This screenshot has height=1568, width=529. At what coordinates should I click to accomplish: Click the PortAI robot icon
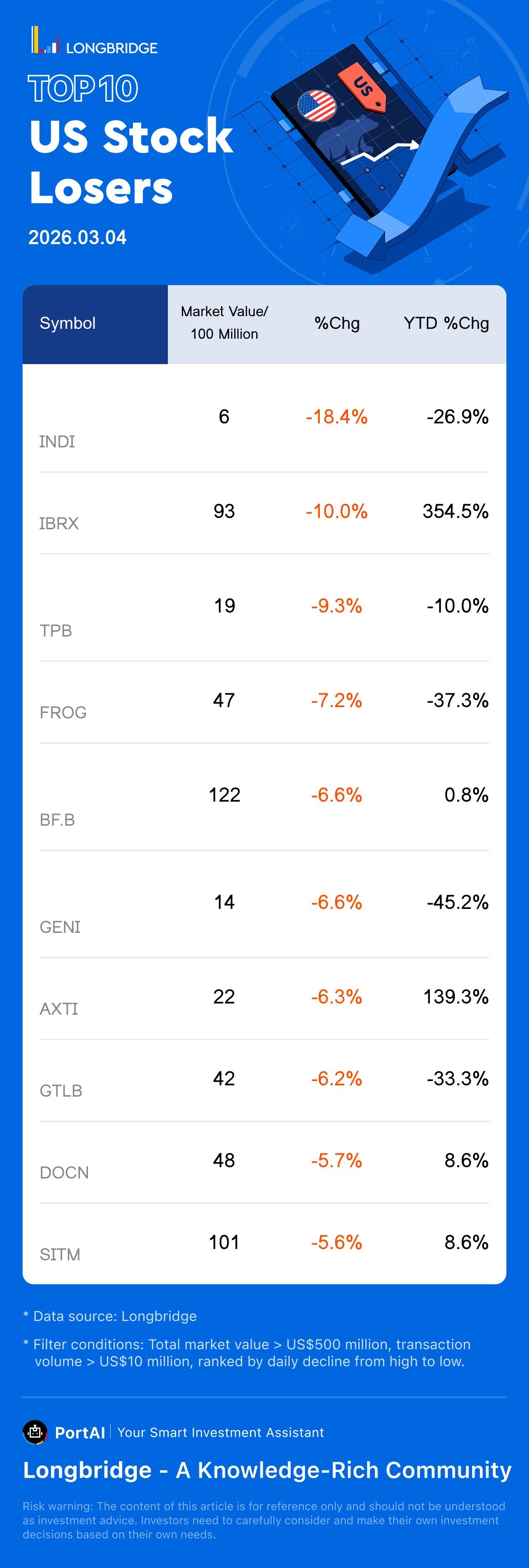(x=35, y=1432)
